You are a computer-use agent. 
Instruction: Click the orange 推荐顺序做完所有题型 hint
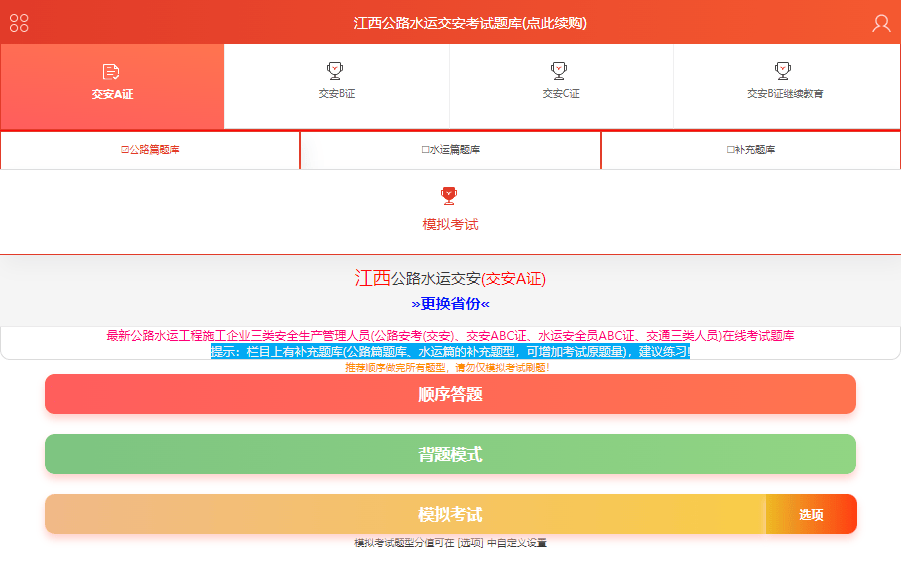click(448, 368)
